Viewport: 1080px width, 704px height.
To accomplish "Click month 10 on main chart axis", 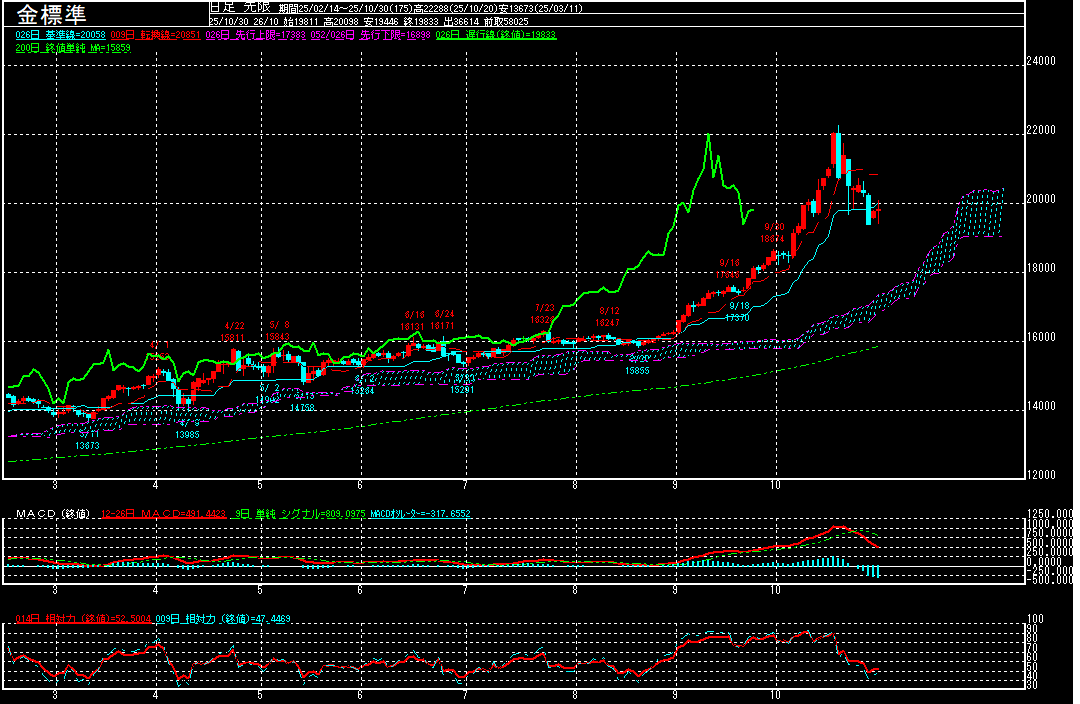I will [776, 484].
